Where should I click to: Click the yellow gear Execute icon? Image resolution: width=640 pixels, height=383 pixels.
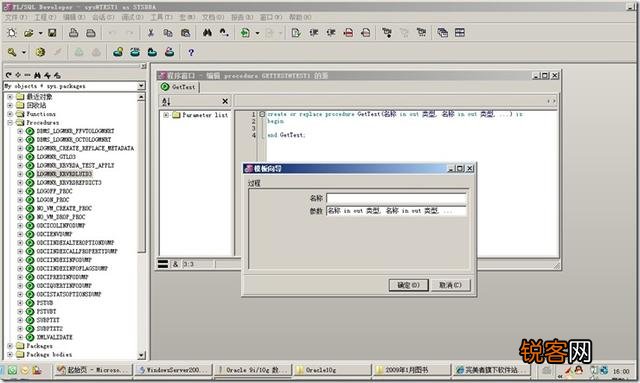[40, 52]
